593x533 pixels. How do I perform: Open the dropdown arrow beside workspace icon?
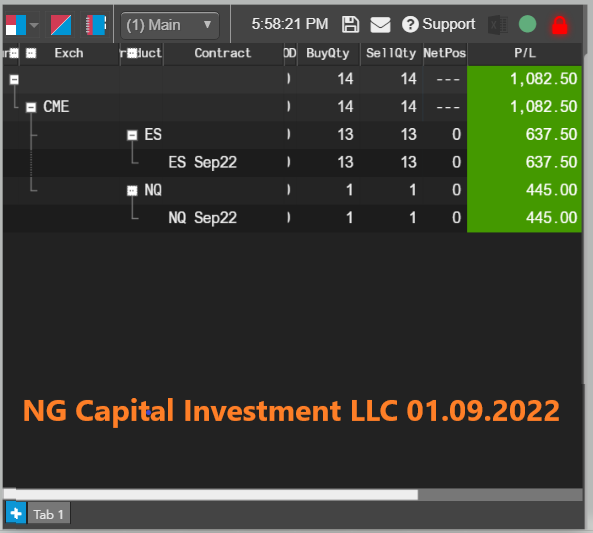[34, 25]
